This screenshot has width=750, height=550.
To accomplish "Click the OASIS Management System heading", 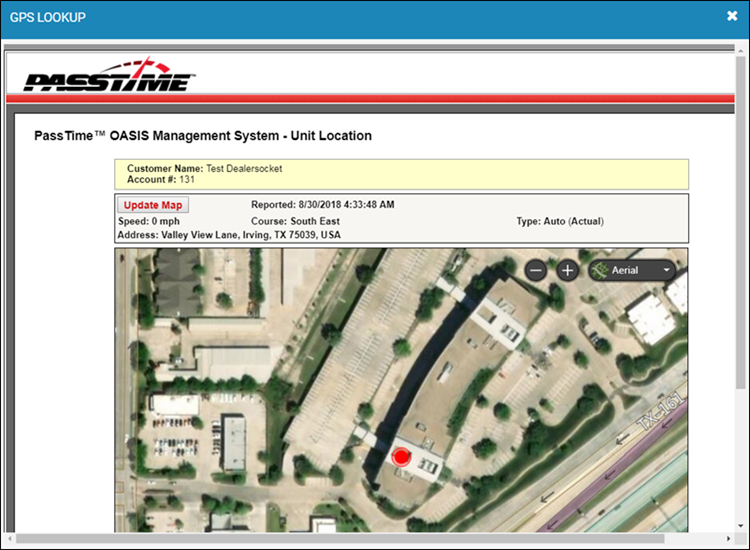I will pos(203,136).
